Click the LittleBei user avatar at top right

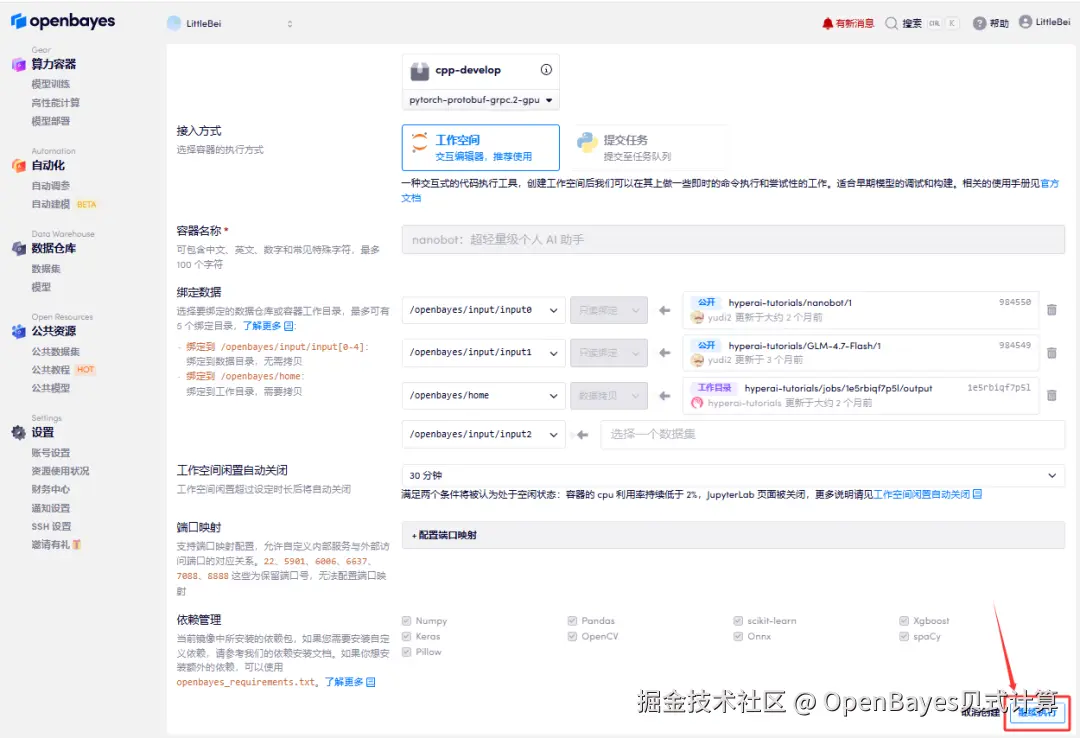point(1025,22)
